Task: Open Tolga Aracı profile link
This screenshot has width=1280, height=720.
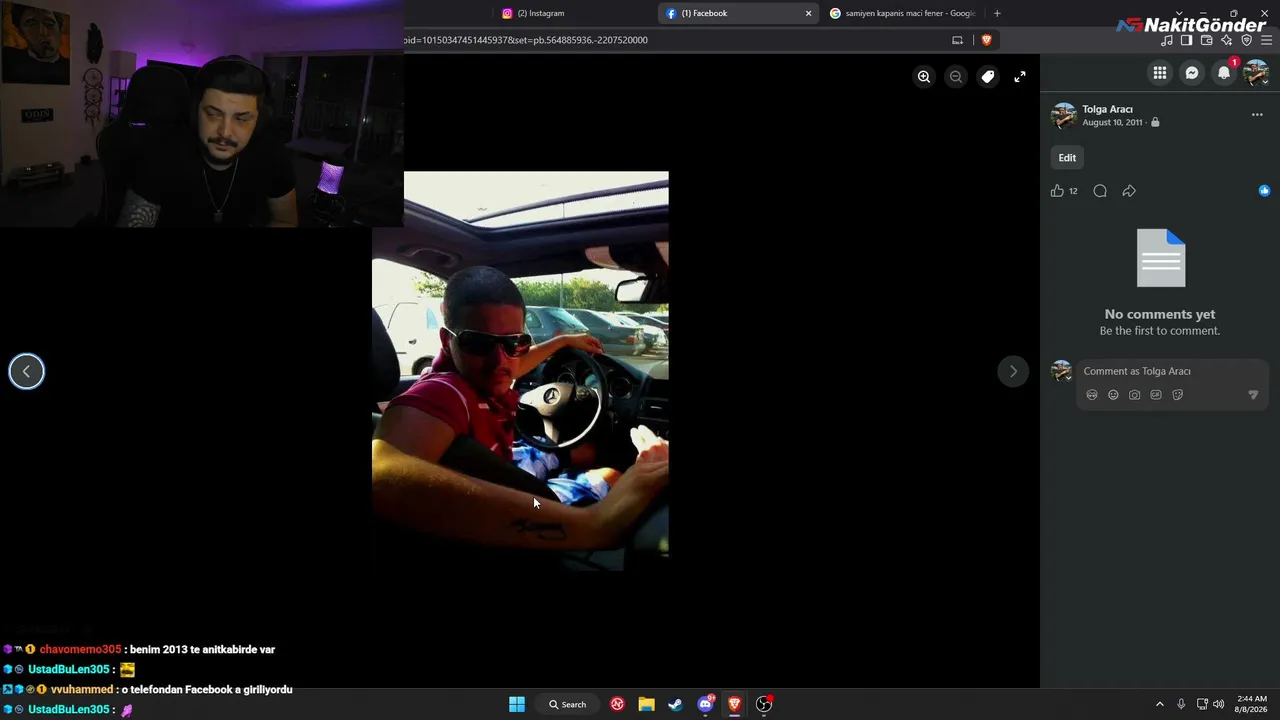Action: (x=1107, y=109)
